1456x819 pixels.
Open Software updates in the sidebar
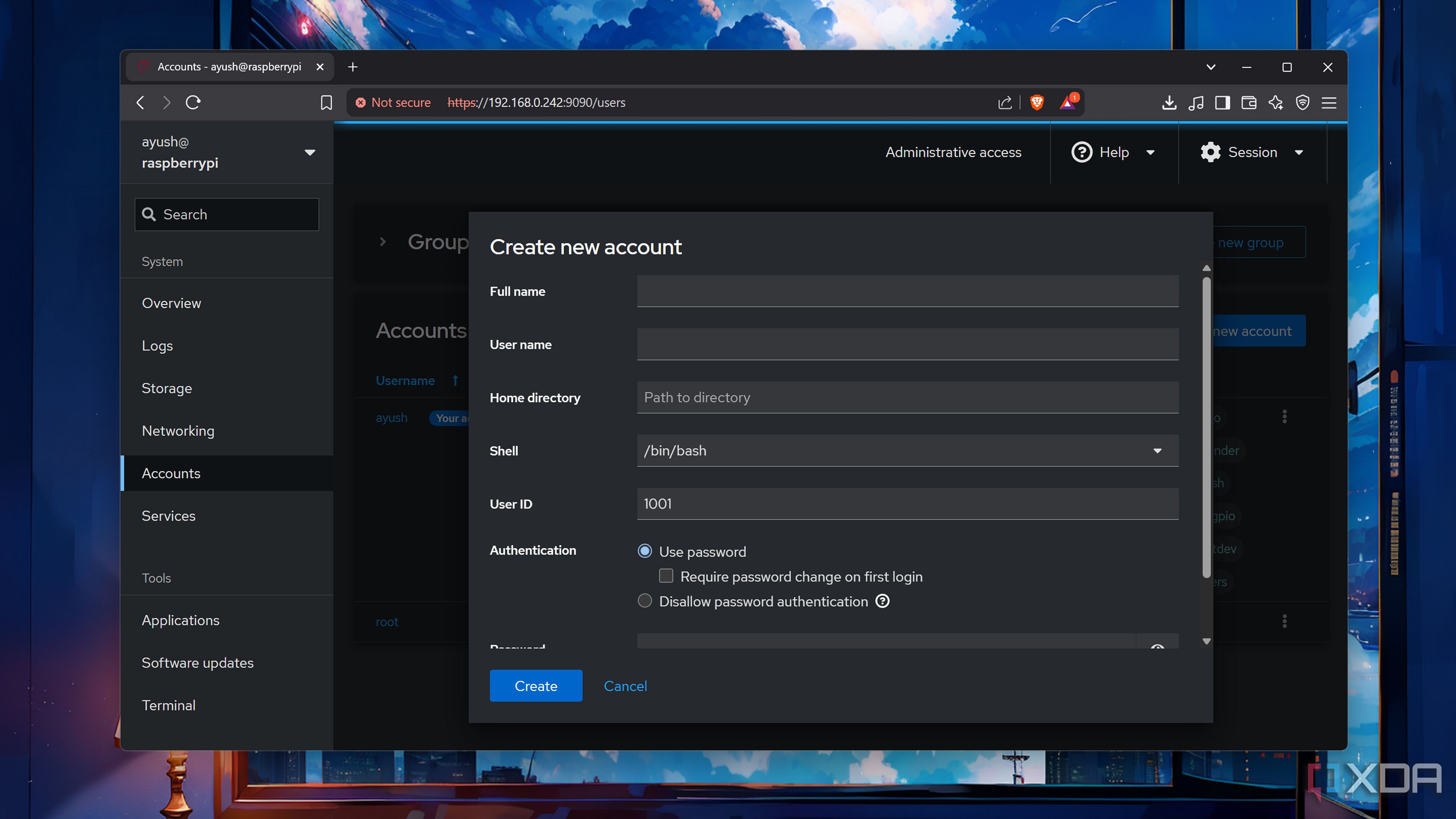click(x=227, y=662)
